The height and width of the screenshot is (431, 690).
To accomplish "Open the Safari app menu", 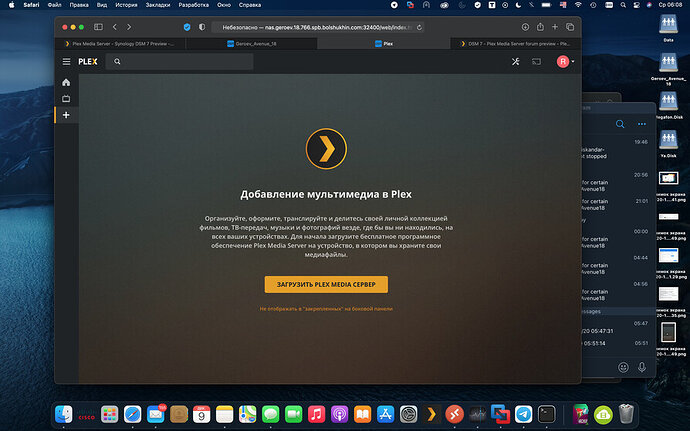I will click(31, 5).
